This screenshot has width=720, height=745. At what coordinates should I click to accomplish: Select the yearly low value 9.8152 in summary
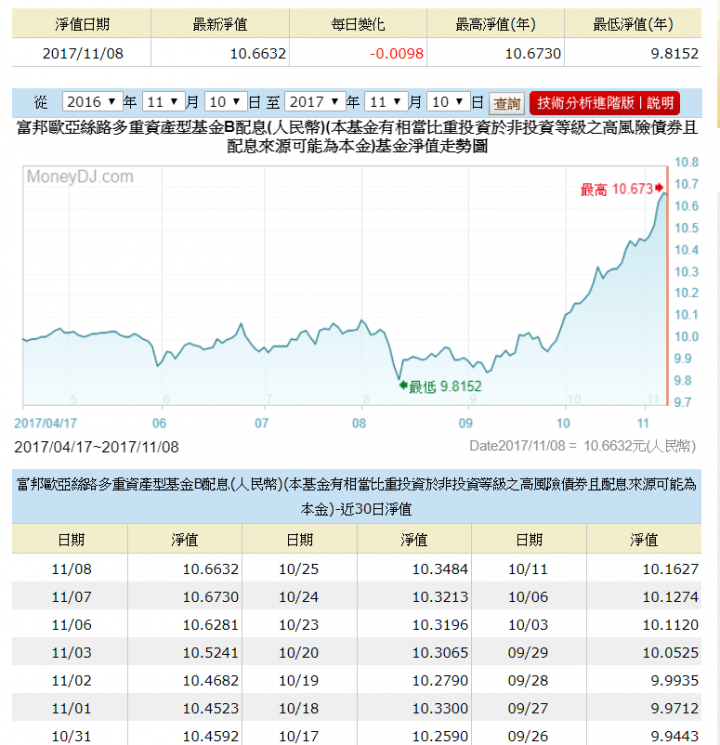pyautogui.click(x=674, y=53)
